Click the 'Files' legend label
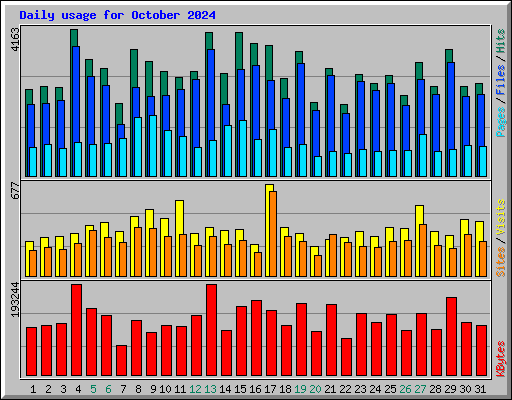512x400 pixels. click(500, 79)
